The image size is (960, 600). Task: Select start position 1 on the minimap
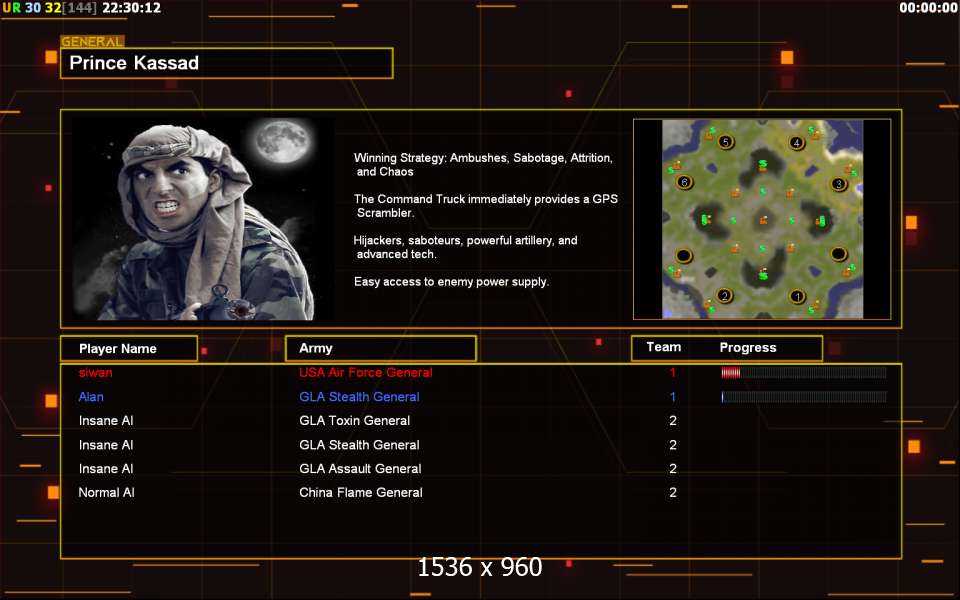click(x=797, y=297)
